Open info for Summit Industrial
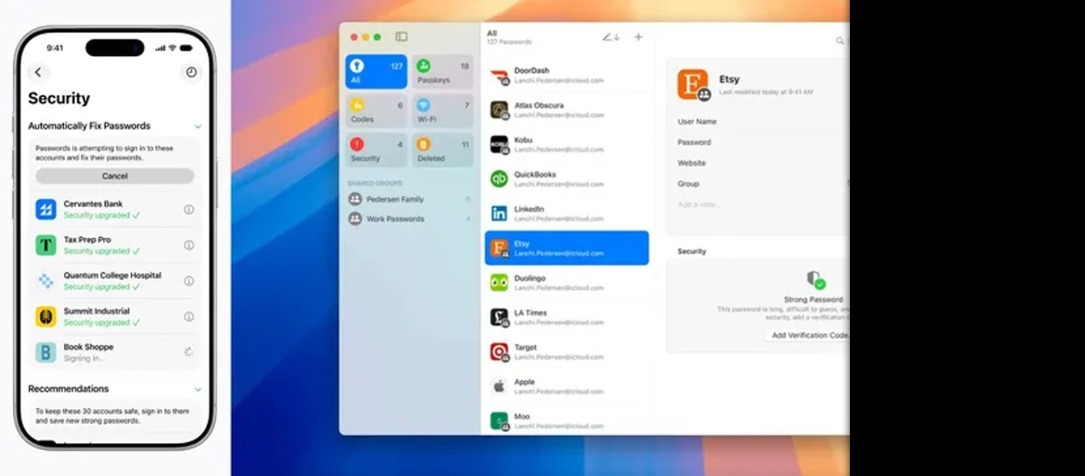 click(x=189, y=316)
